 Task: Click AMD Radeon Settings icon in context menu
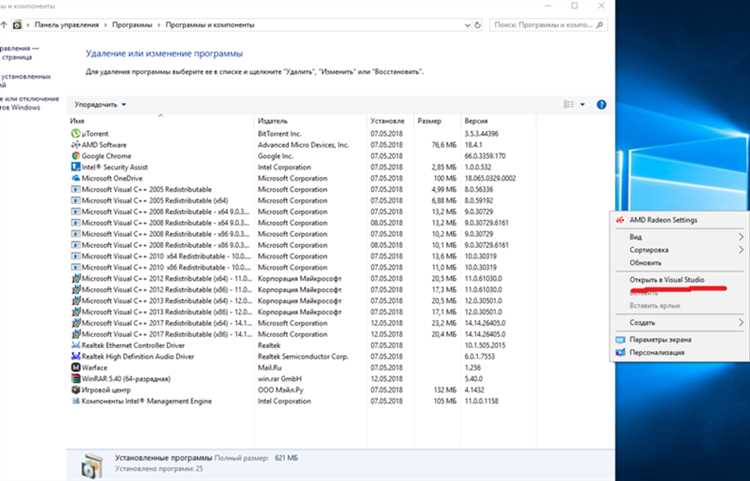tap(621, 220)
